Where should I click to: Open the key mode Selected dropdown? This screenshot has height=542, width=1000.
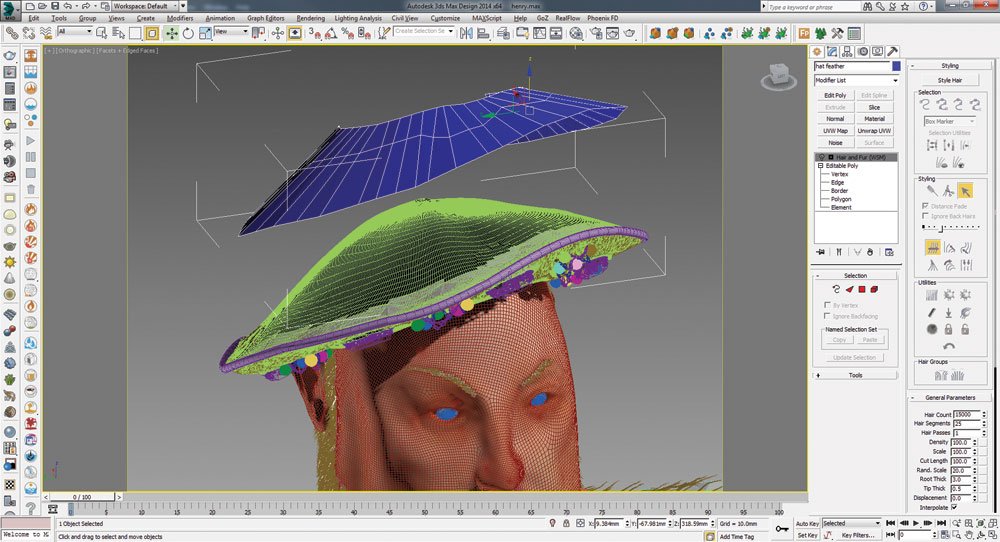[x=851, y=524]
